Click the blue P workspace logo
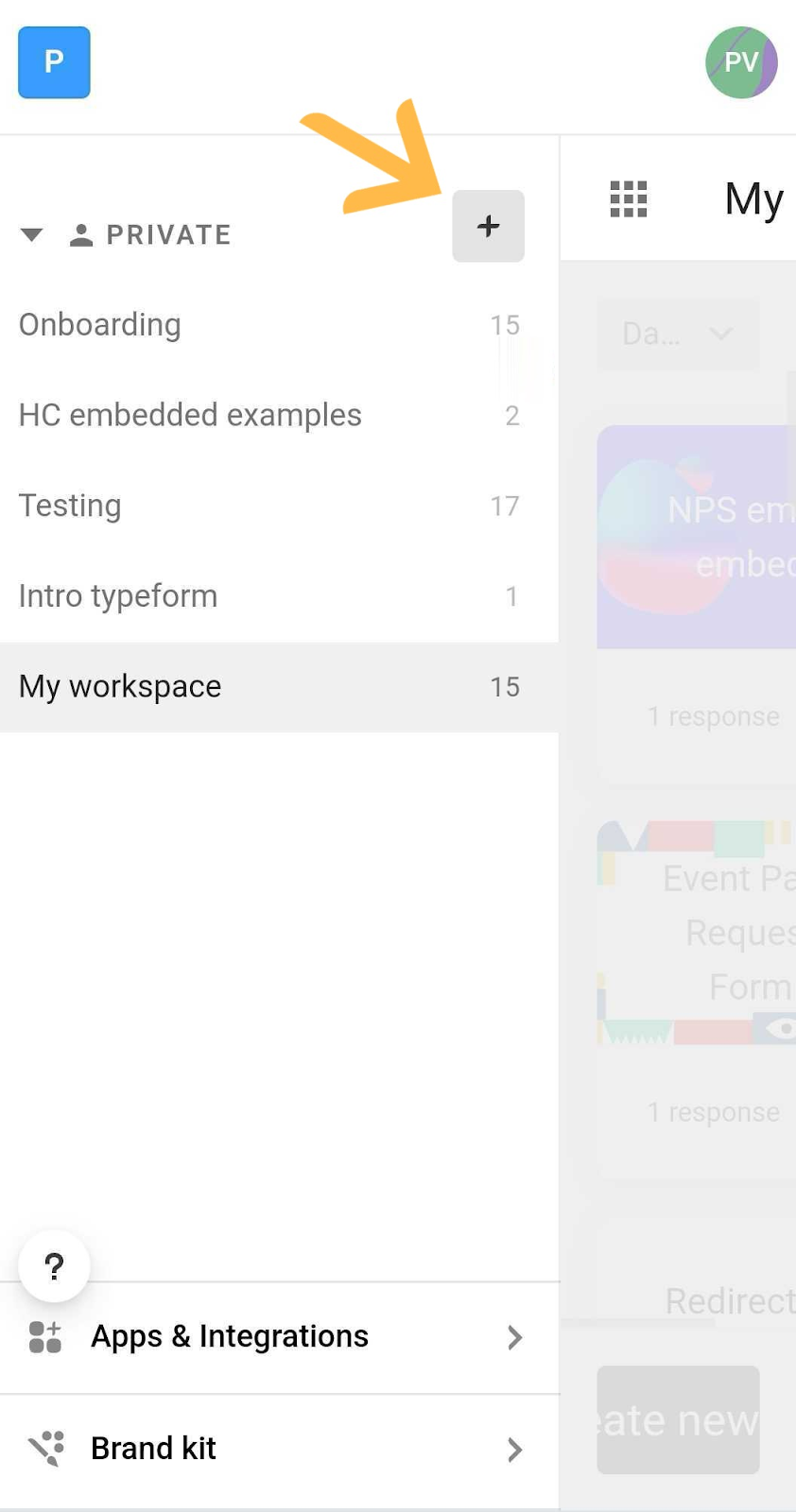The height and width of the screenshot is (1512, 796). (x=54, y=62)
